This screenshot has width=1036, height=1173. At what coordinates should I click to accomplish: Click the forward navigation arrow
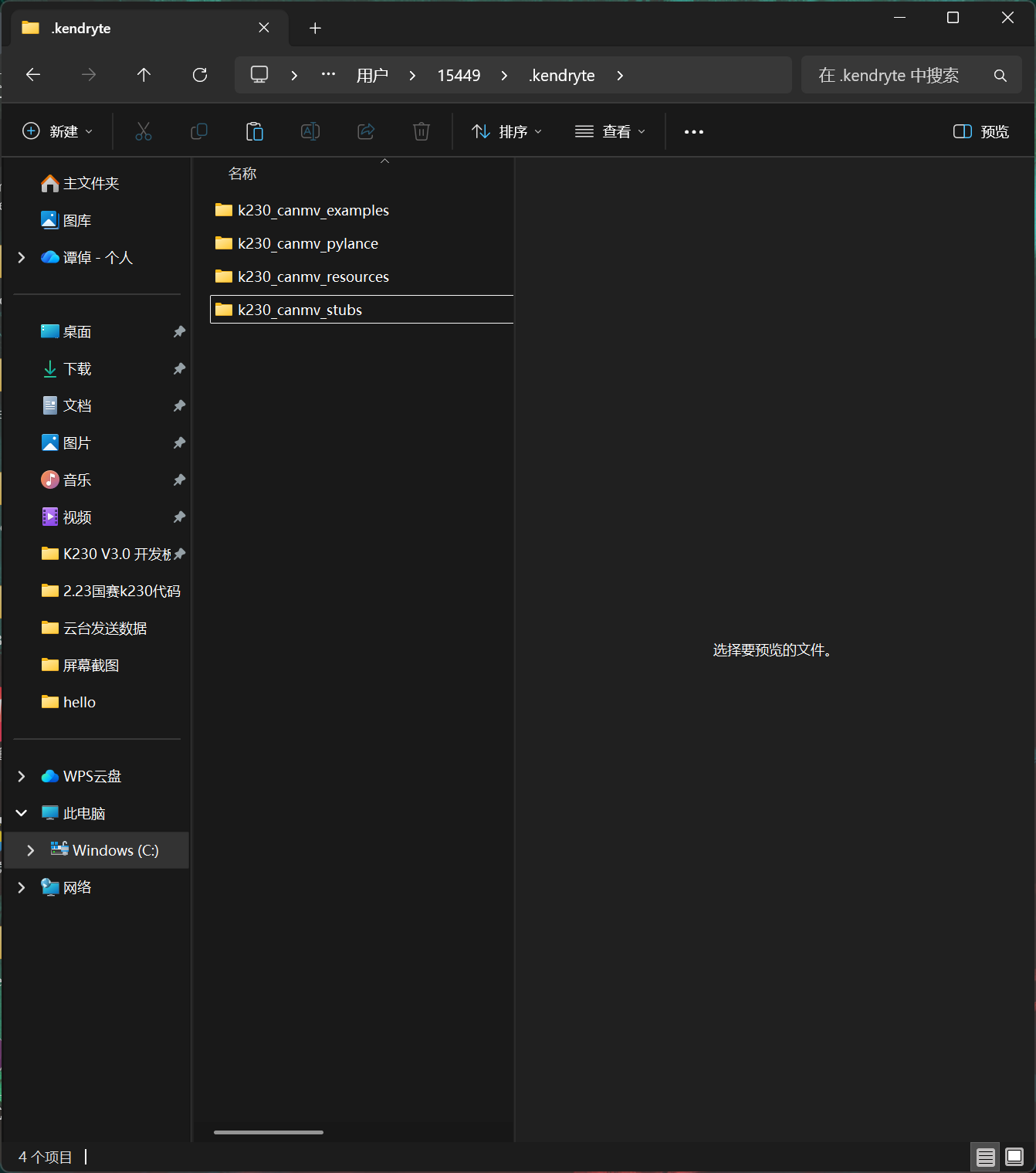tap(89, 75)
